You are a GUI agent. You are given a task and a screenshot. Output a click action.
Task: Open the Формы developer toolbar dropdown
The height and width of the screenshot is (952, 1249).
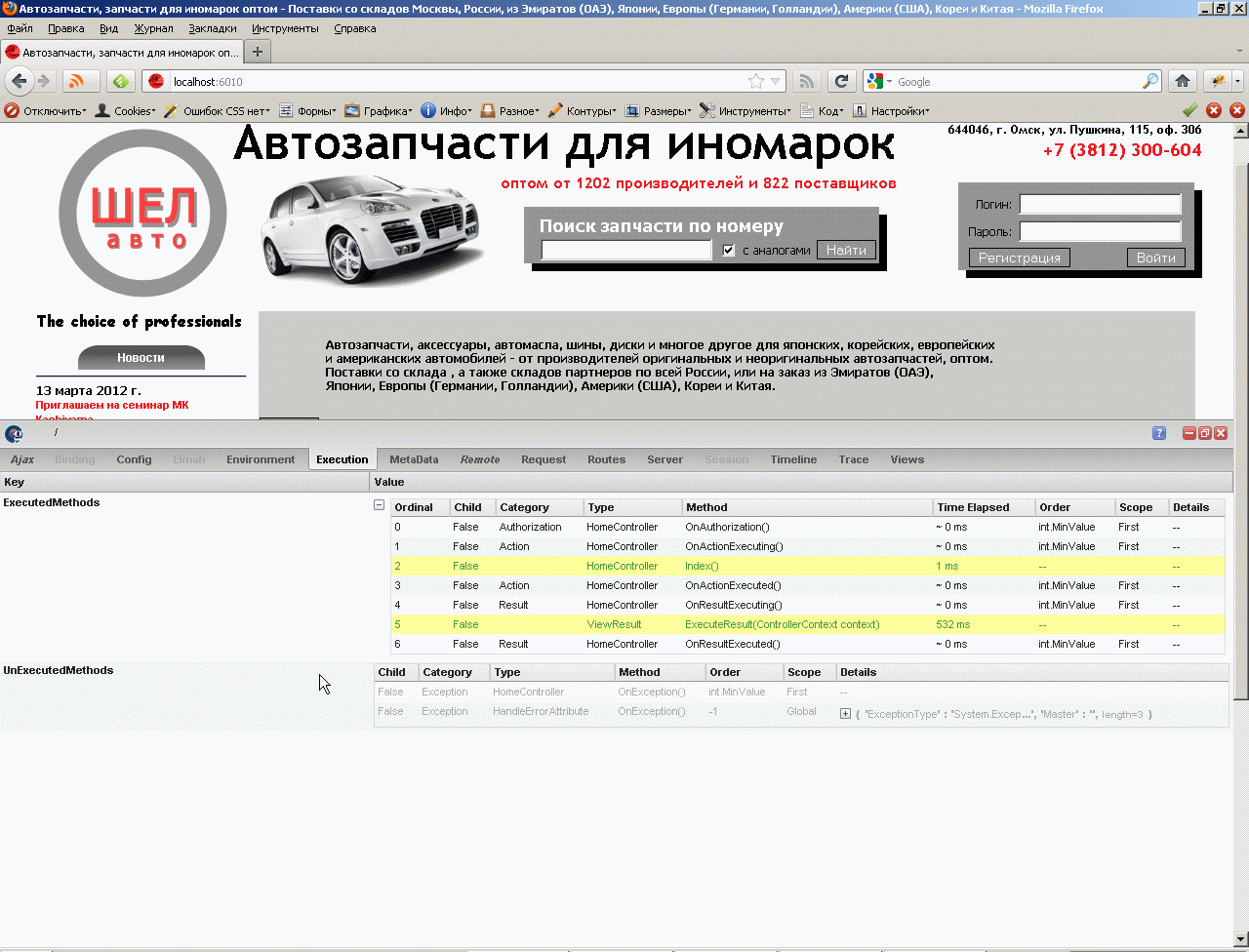[307, 111]
